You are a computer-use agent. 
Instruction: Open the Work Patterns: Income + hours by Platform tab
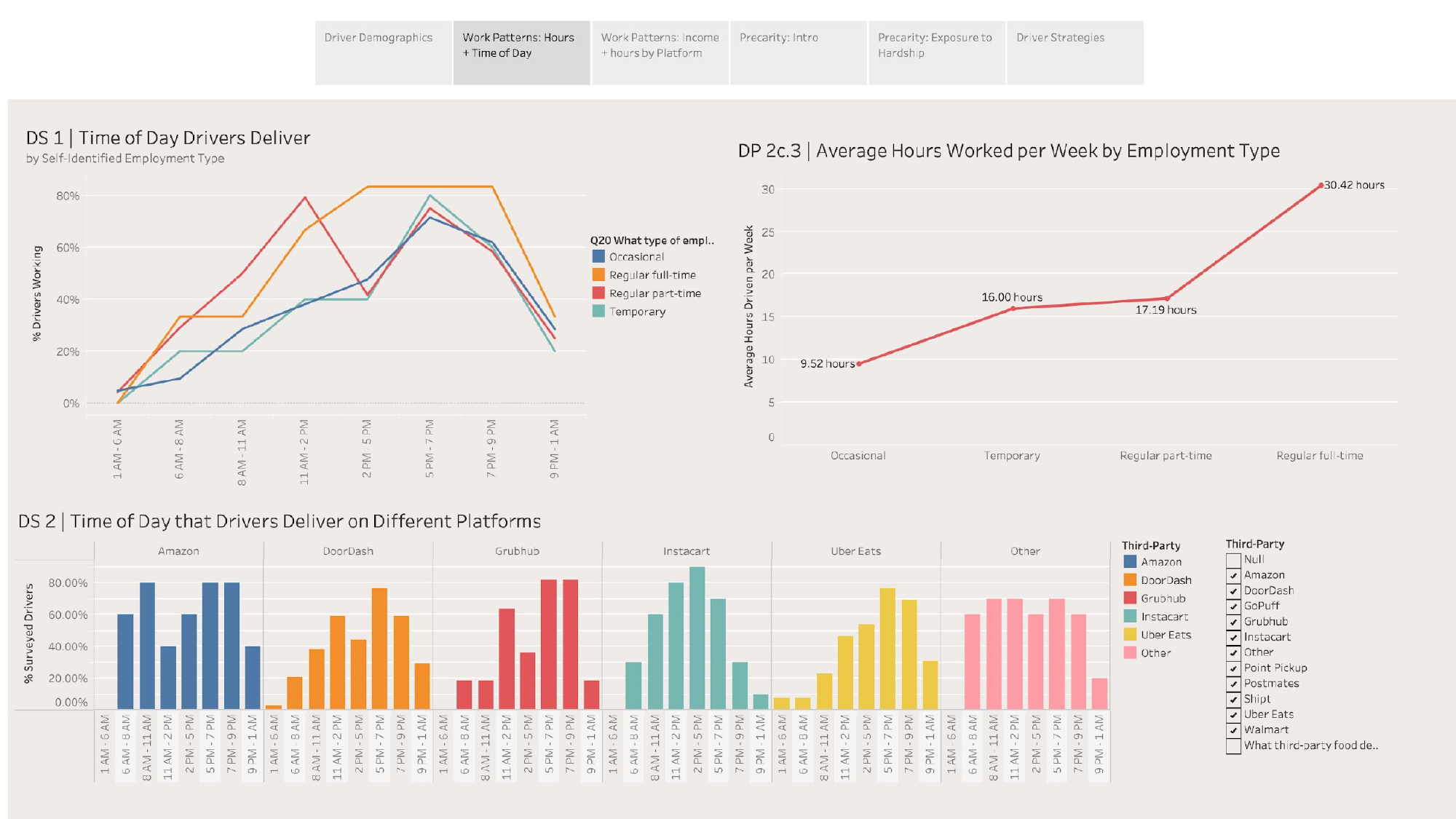pos(659,45)
